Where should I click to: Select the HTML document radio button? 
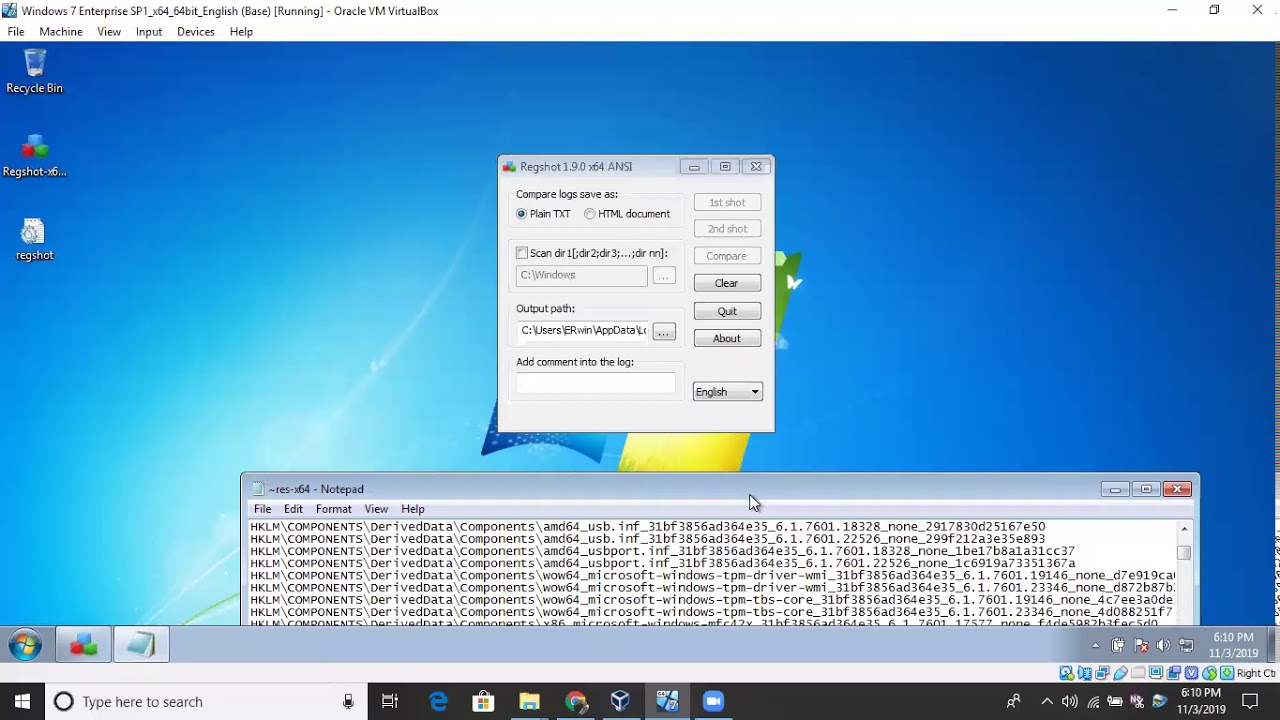[590, 214]
